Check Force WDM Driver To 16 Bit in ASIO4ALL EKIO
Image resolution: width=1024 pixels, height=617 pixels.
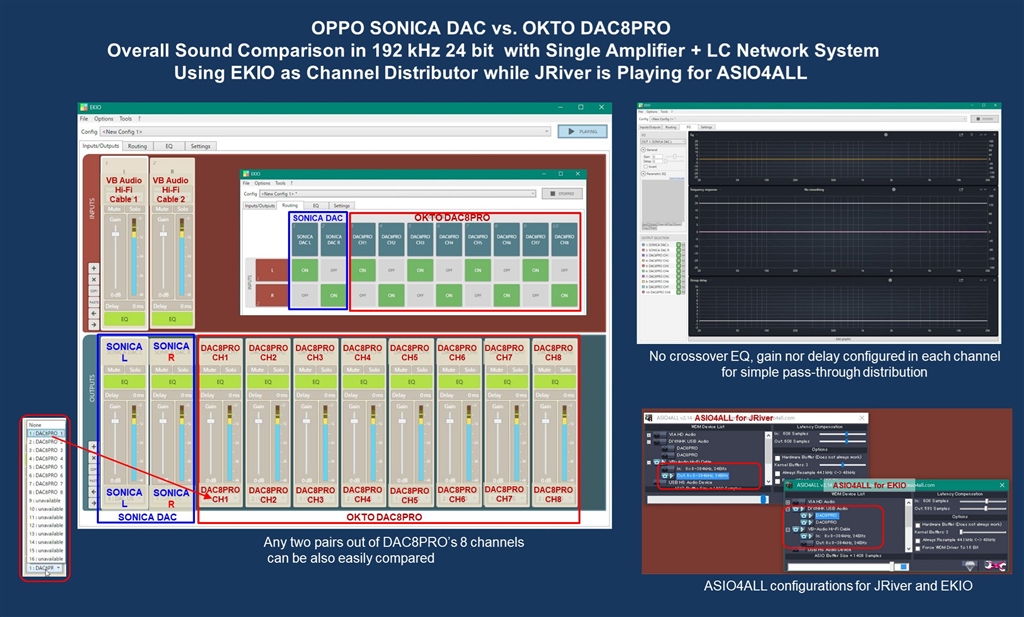tap(918, 548)
